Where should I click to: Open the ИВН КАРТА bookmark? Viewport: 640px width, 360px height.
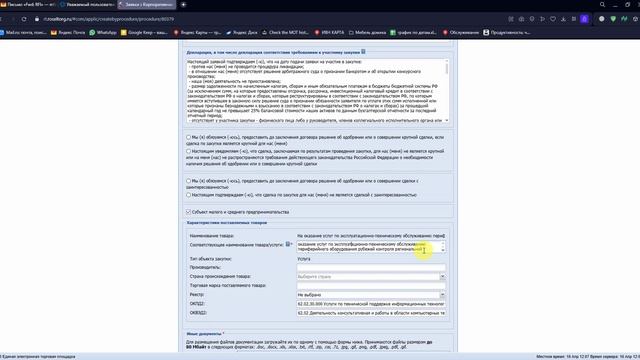[329, 32]
